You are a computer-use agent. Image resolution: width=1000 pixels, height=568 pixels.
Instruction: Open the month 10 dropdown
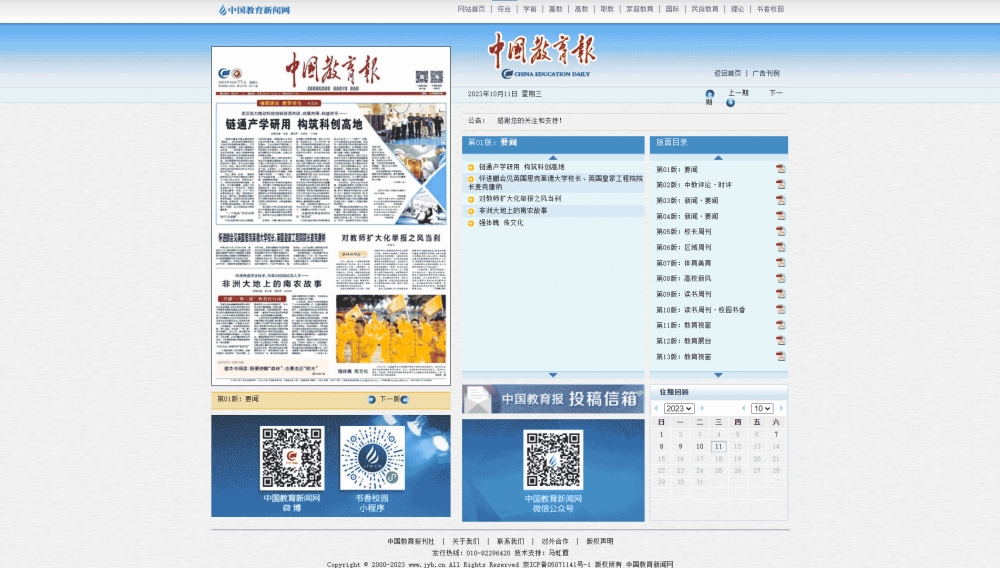(x=761, y=408)
